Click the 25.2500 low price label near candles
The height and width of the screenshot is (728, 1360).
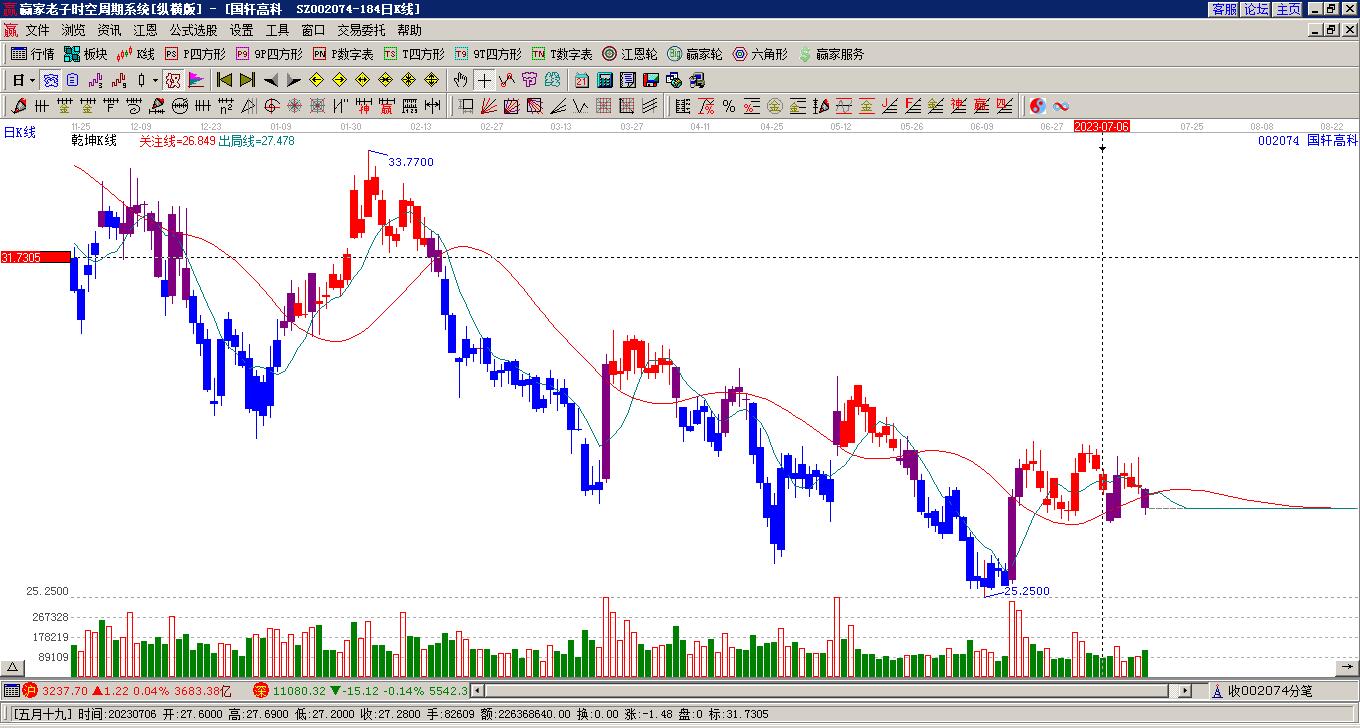point(1027,591)
